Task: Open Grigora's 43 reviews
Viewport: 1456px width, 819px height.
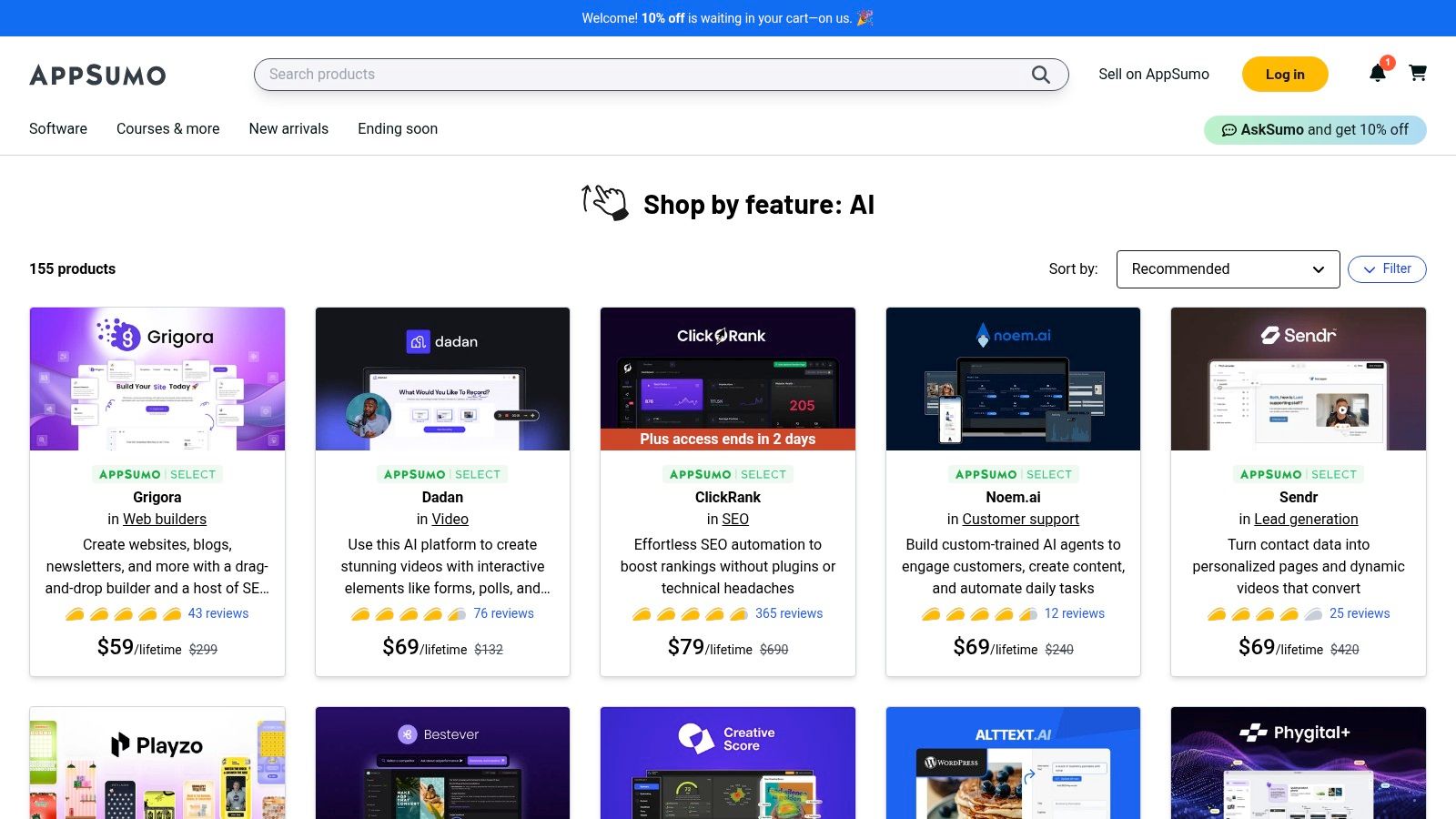Action: pyautogui.click(x=218, y=614)
